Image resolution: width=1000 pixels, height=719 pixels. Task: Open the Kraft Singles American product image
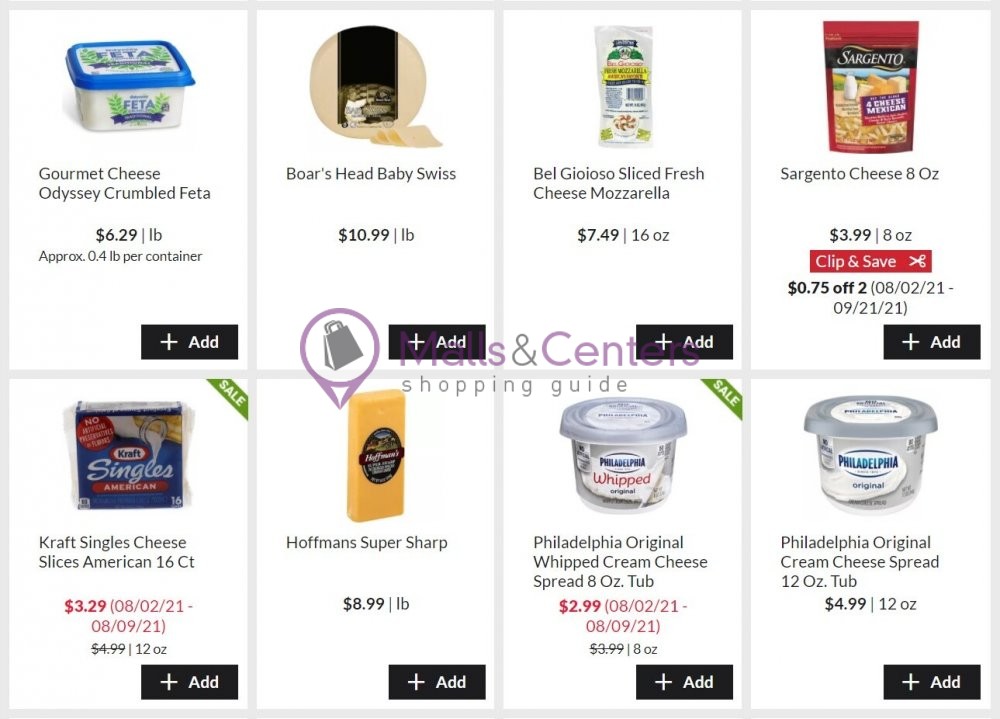(x=129, y=455)
